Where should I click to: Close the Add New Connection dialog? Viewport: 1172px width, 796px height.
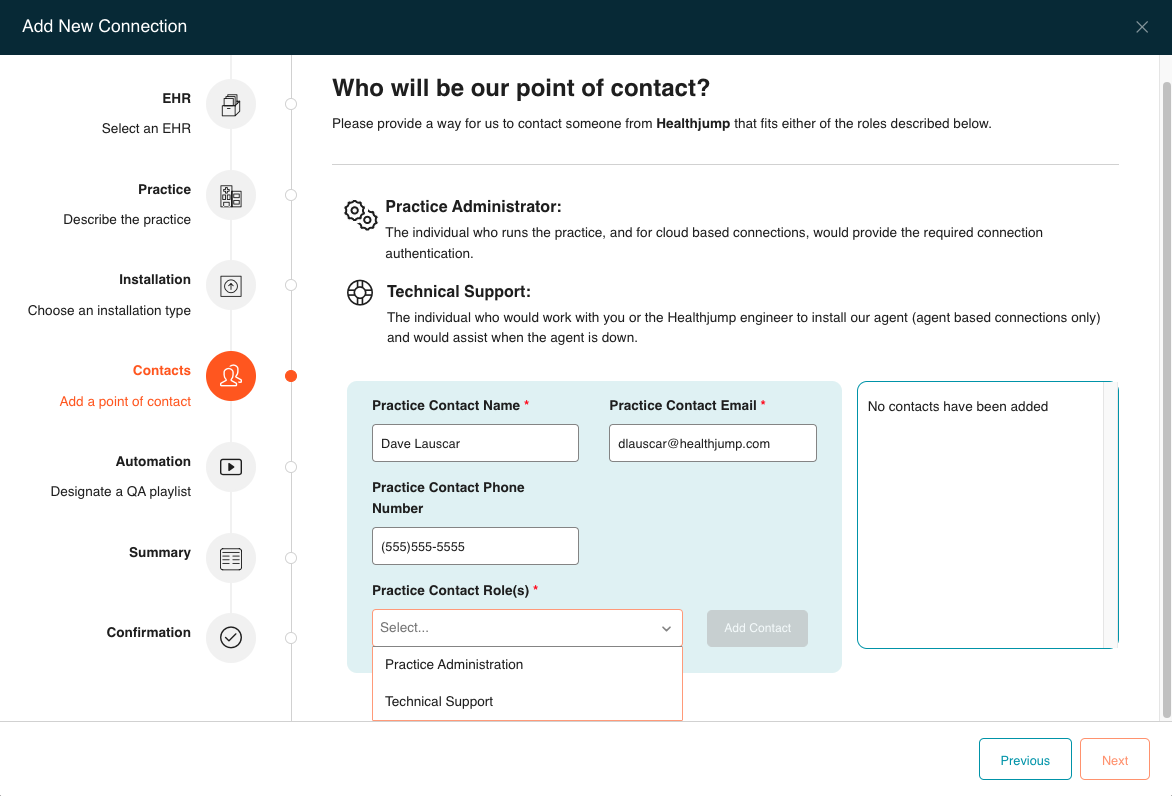click(1141, 27)
